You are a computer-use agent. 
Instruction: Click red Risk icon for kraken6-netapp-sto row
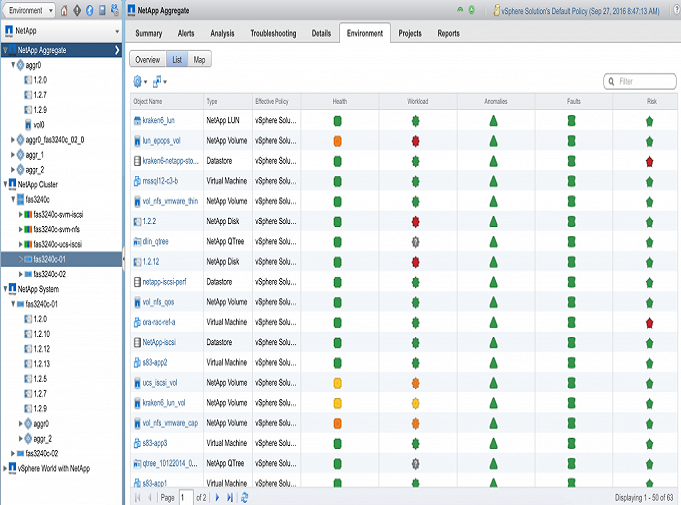tap(649, 160)
